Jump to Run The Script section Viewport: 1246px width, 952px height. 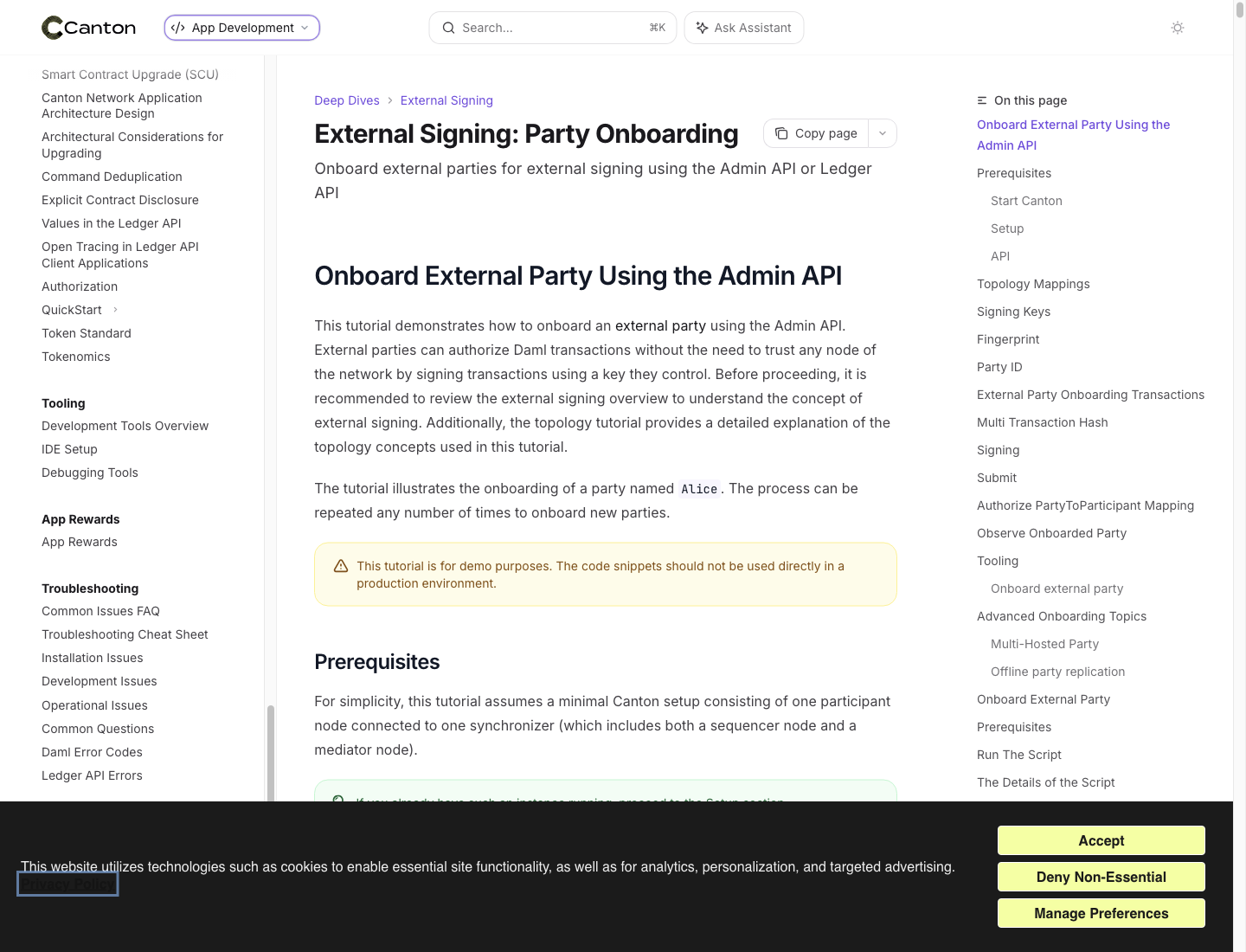tap(1019, 755)
